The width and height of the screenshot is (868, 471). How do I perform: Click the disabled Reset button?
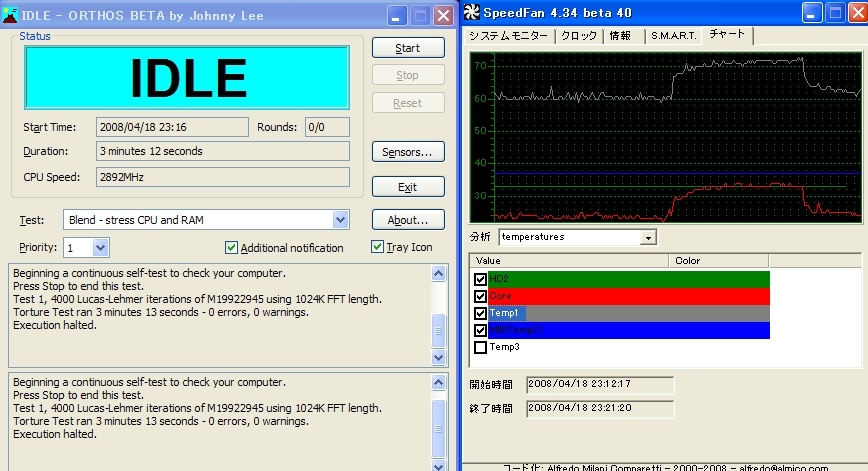point(408,103)
